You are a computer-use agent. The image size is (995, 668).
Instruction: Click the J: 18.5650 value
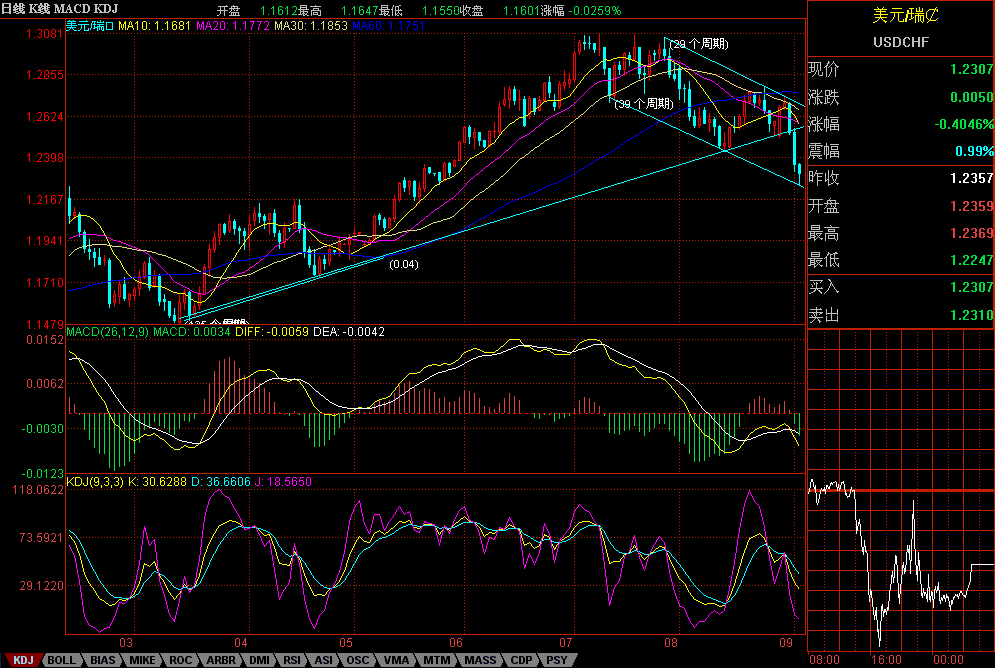(283, 482)
